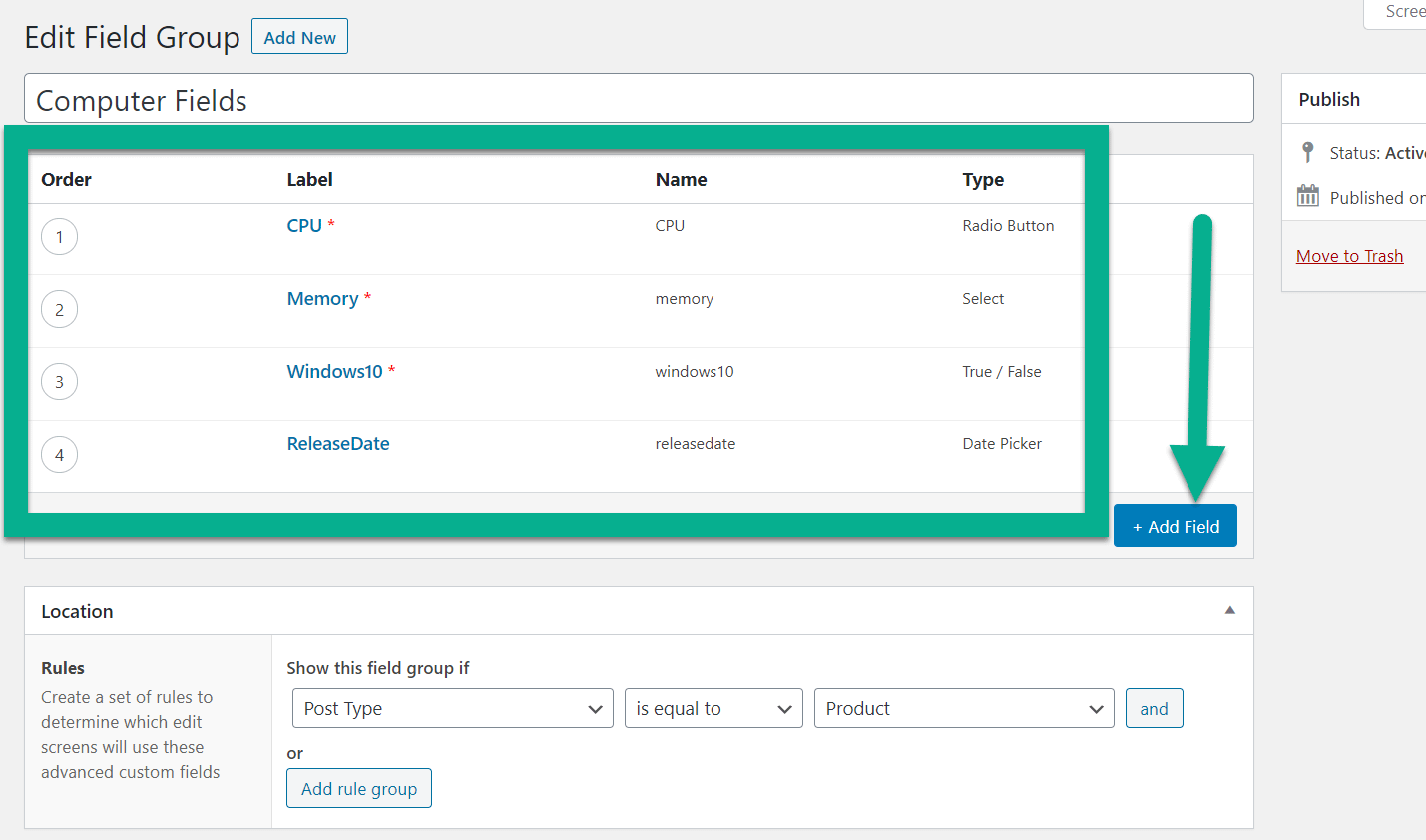1426x840 pixels.
Task: Click the Memory field order number "2"
Action: (59, 309)
